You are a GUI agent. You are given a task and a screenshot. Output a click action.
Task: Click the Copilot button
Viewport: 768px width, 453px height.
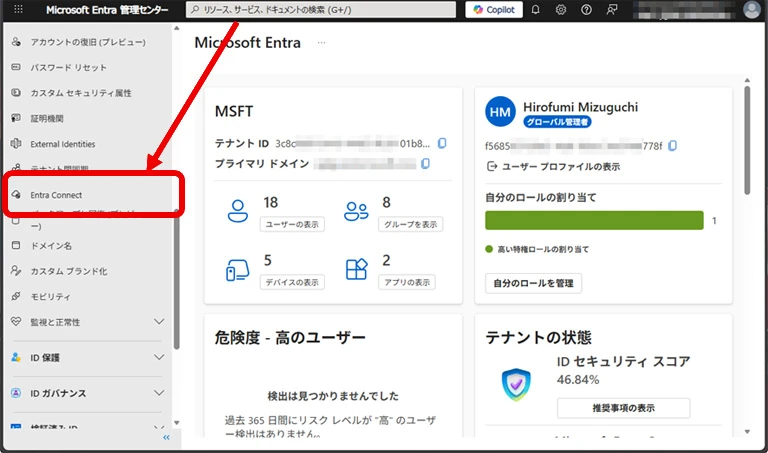494,9
